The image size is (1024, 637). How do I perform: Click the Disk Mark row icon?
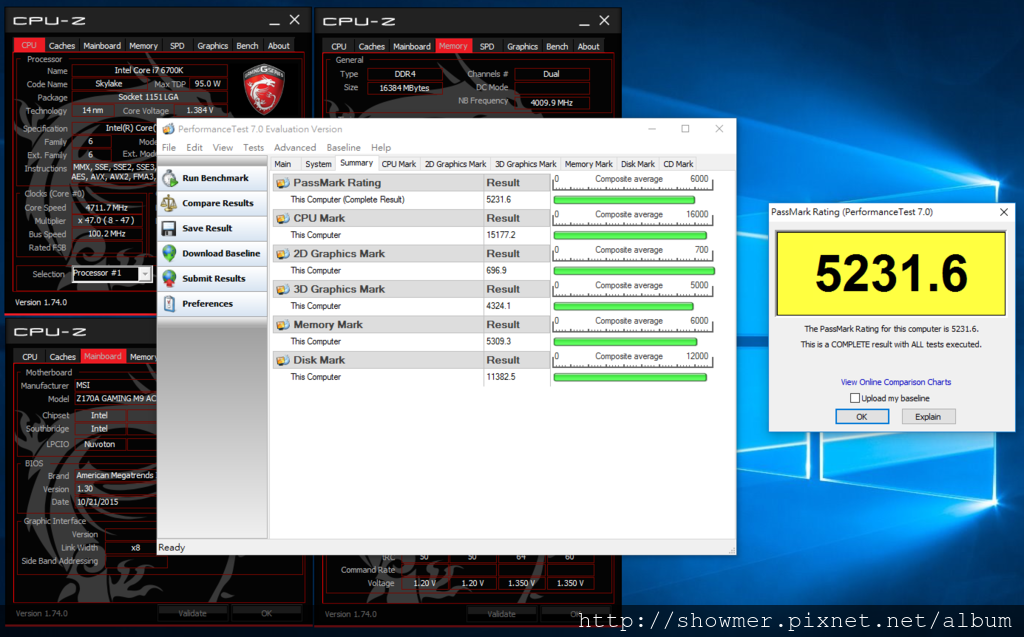(x=282, y=360)
